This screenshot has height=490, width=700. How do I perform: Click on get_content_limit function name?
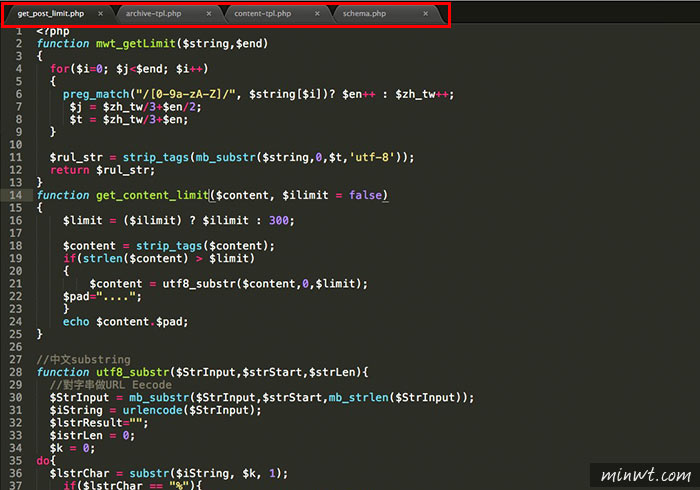[x=152, y=195]
